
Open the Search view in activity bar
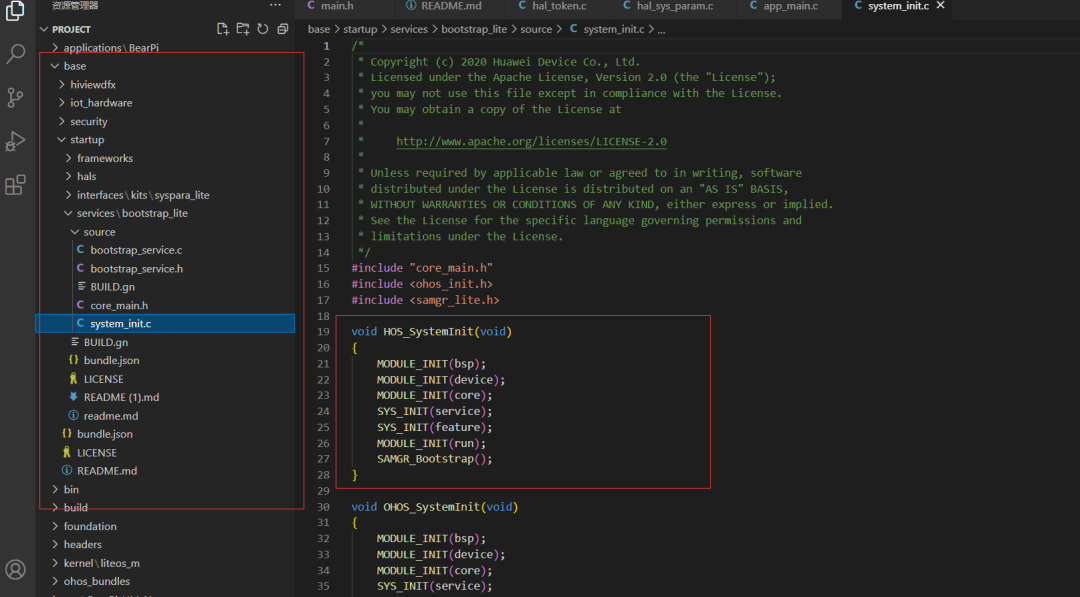15,54
